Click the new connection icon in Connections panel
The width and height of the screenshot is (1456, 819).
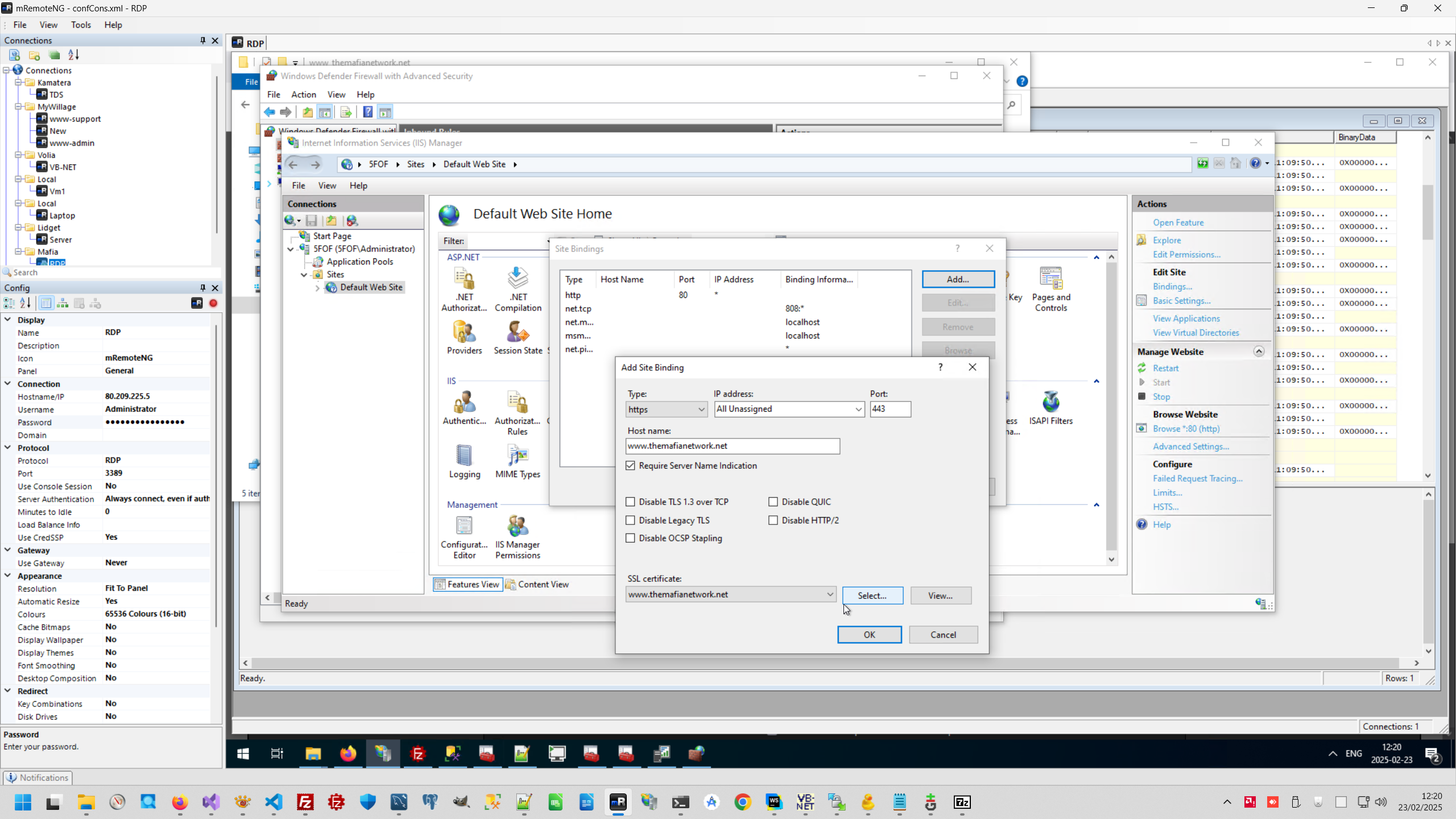click(x=15, y=55)
